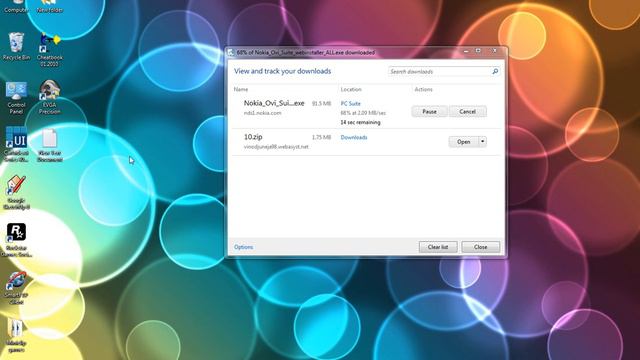The height and width of the screenshot is (360, 640).
Task: Launch the EVGA Precision shortcut
Action: pyautogui.click(x=49, y=97)
